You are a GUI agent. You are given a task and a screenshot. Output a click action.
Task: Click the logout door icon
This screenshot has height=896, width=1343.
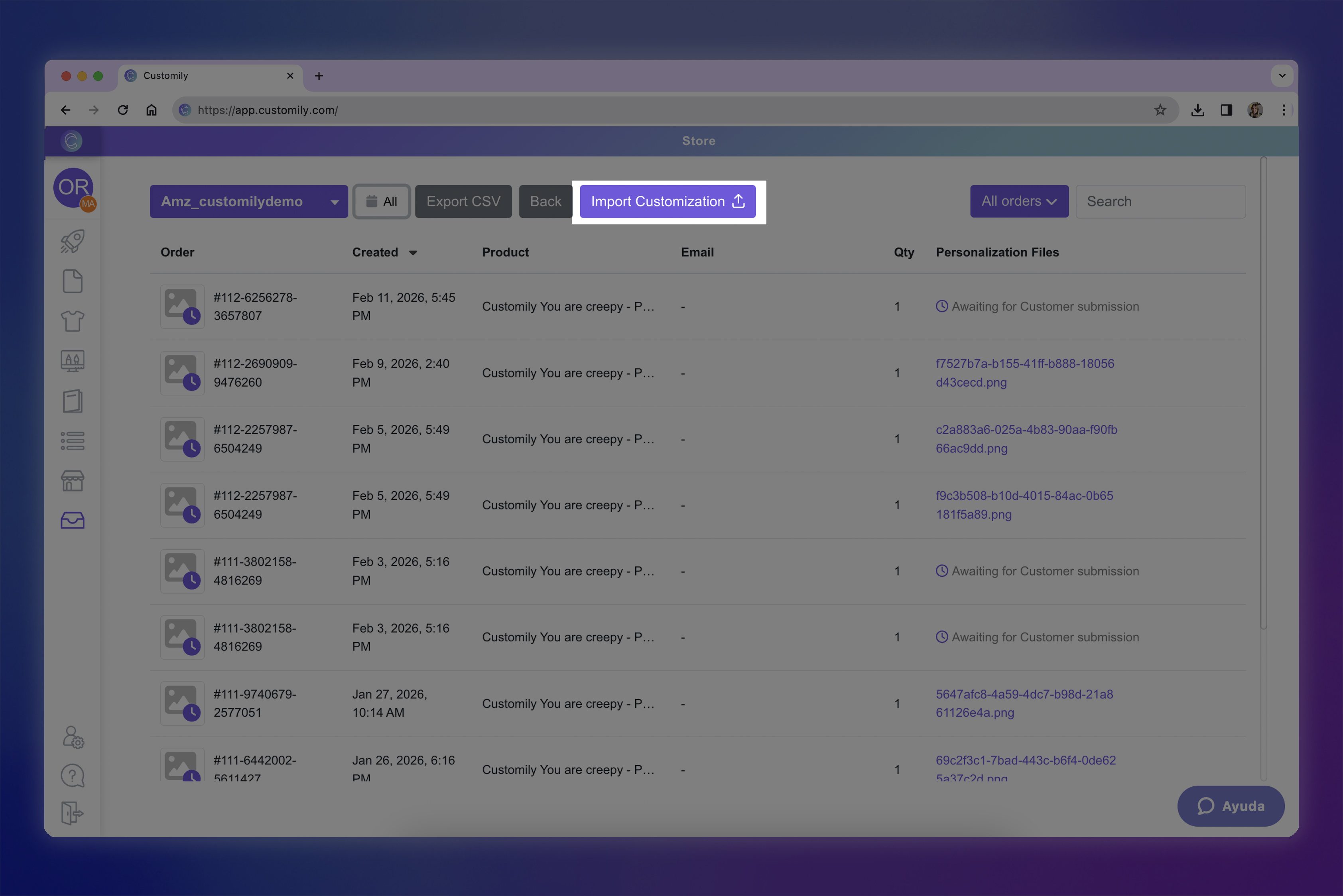[x=73, y=813]
